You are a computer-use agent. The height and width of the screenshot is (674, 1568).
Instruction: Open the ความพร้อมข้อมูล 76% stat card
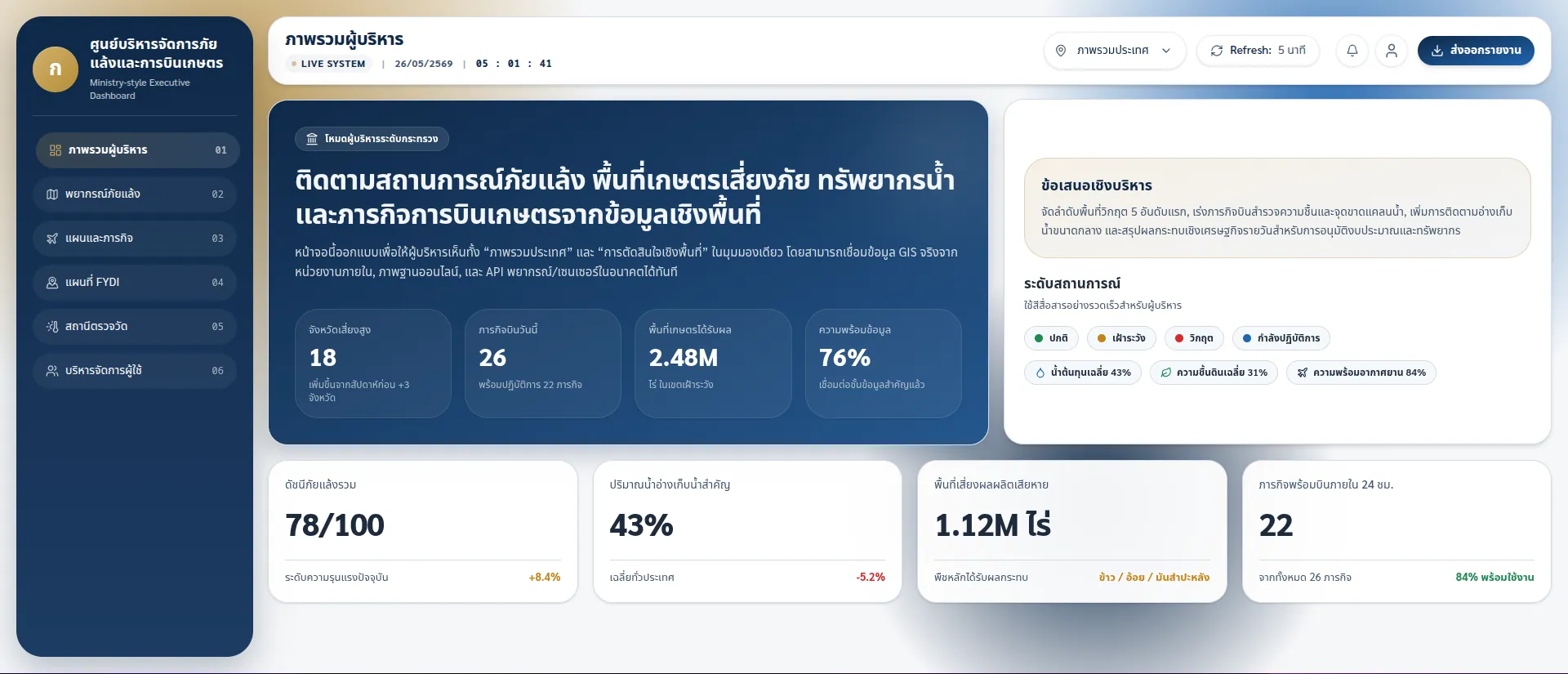884,364
